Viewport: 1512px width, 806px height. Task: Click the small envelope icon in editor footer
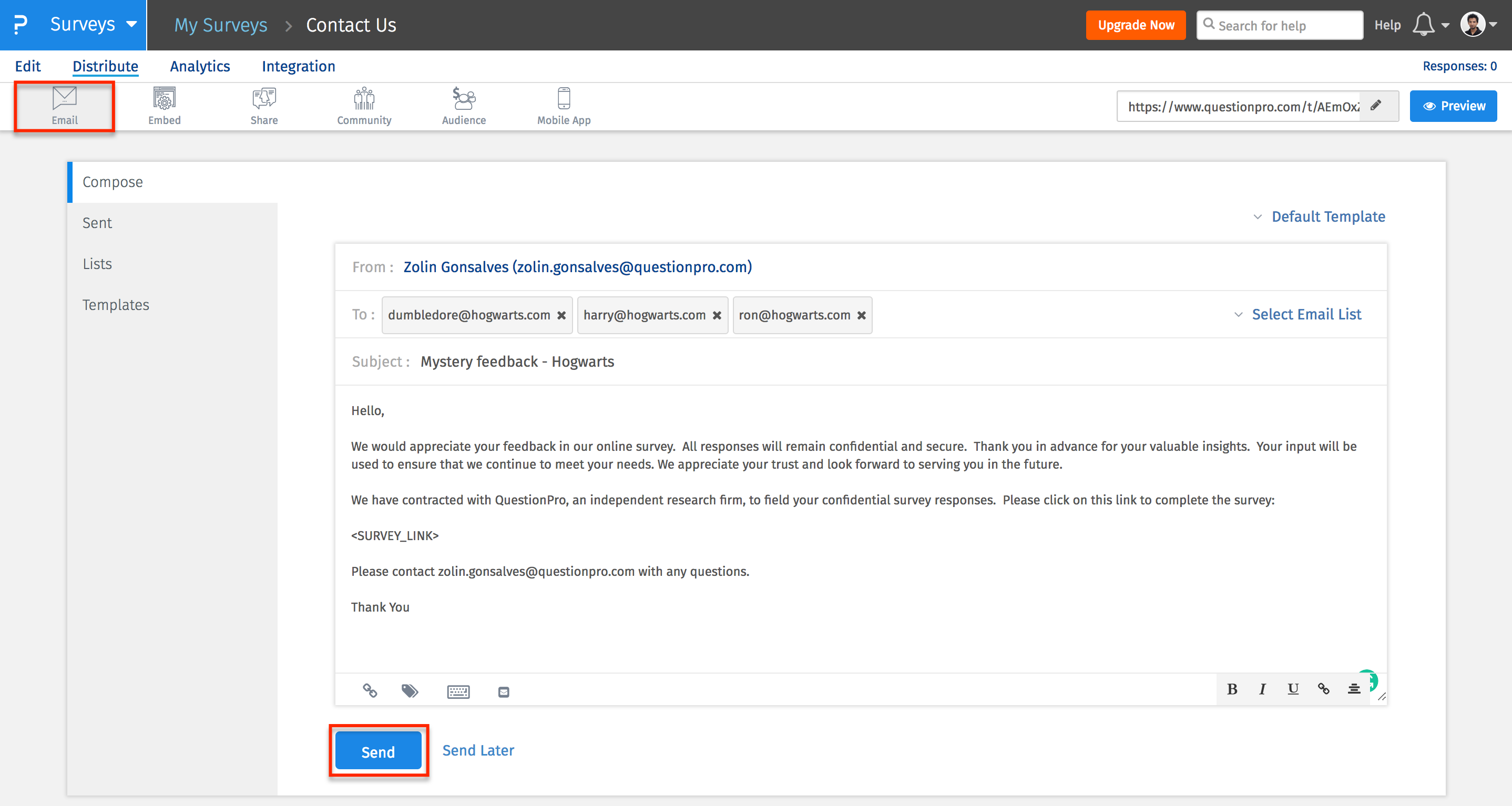pyautogui.click(x=504, y=692)
